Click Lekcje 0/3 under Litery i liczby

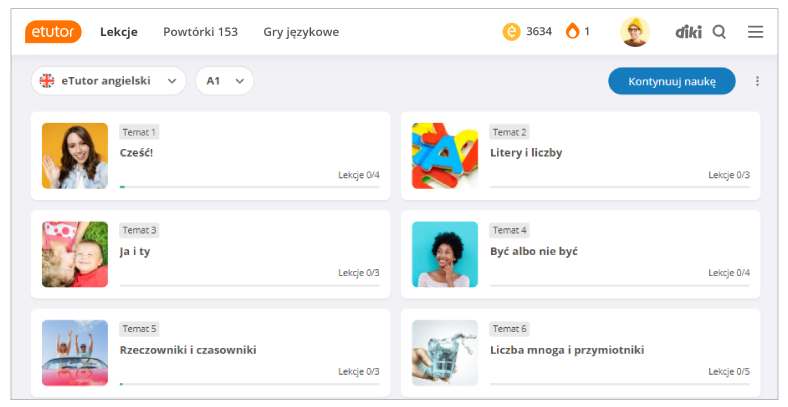tap(729, 175)
